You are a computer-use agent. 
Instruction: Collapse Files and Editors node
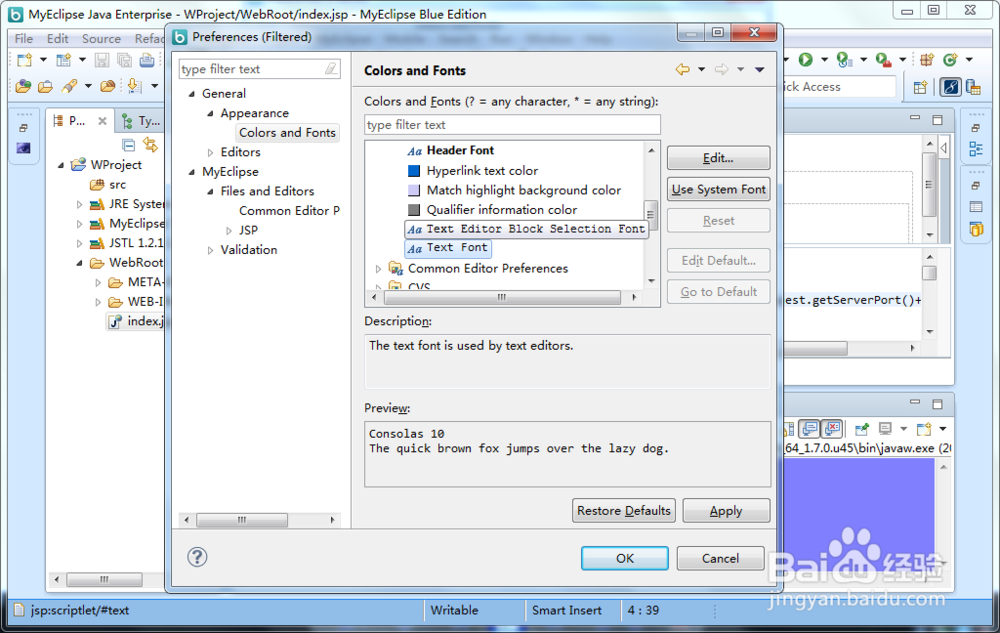click(210, 191)
